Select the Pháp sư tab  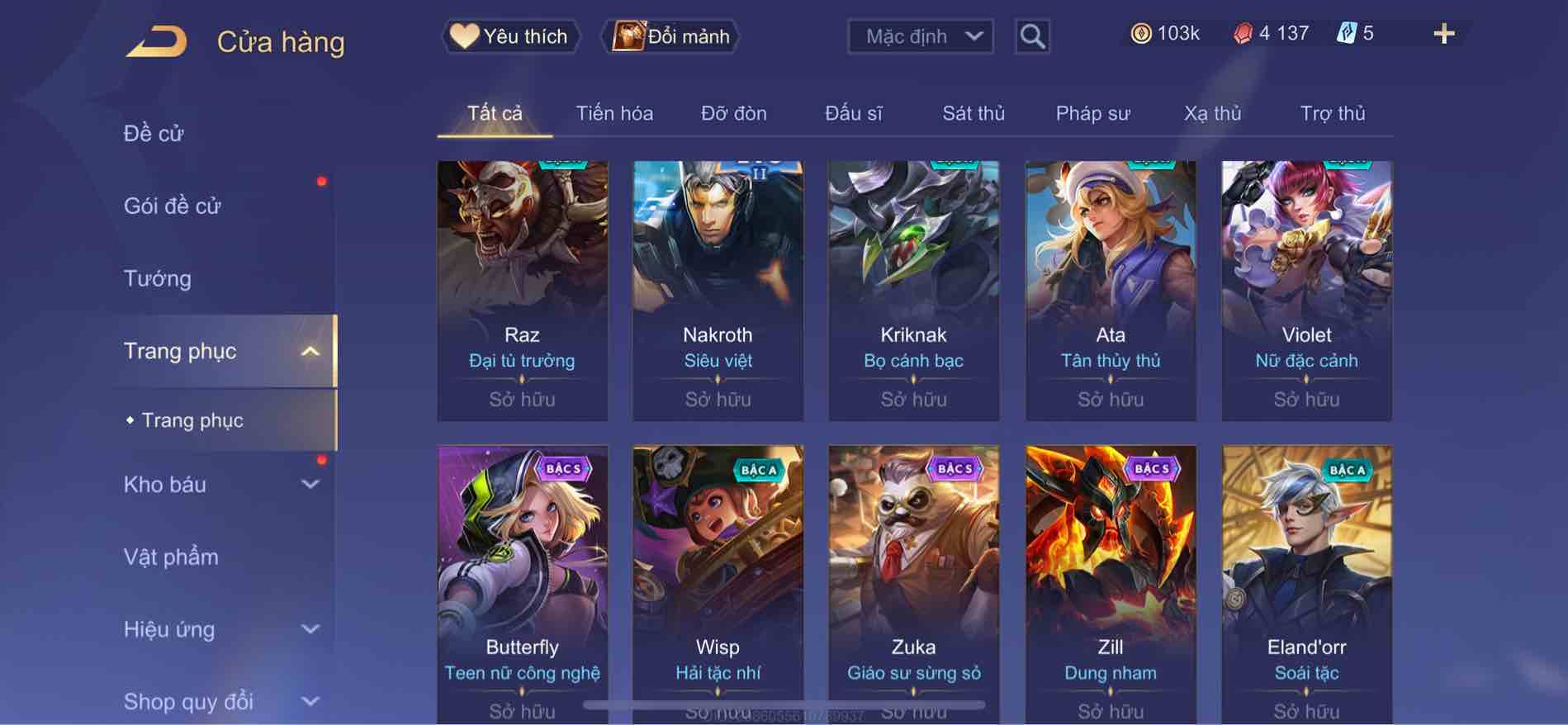(1092, 113)
